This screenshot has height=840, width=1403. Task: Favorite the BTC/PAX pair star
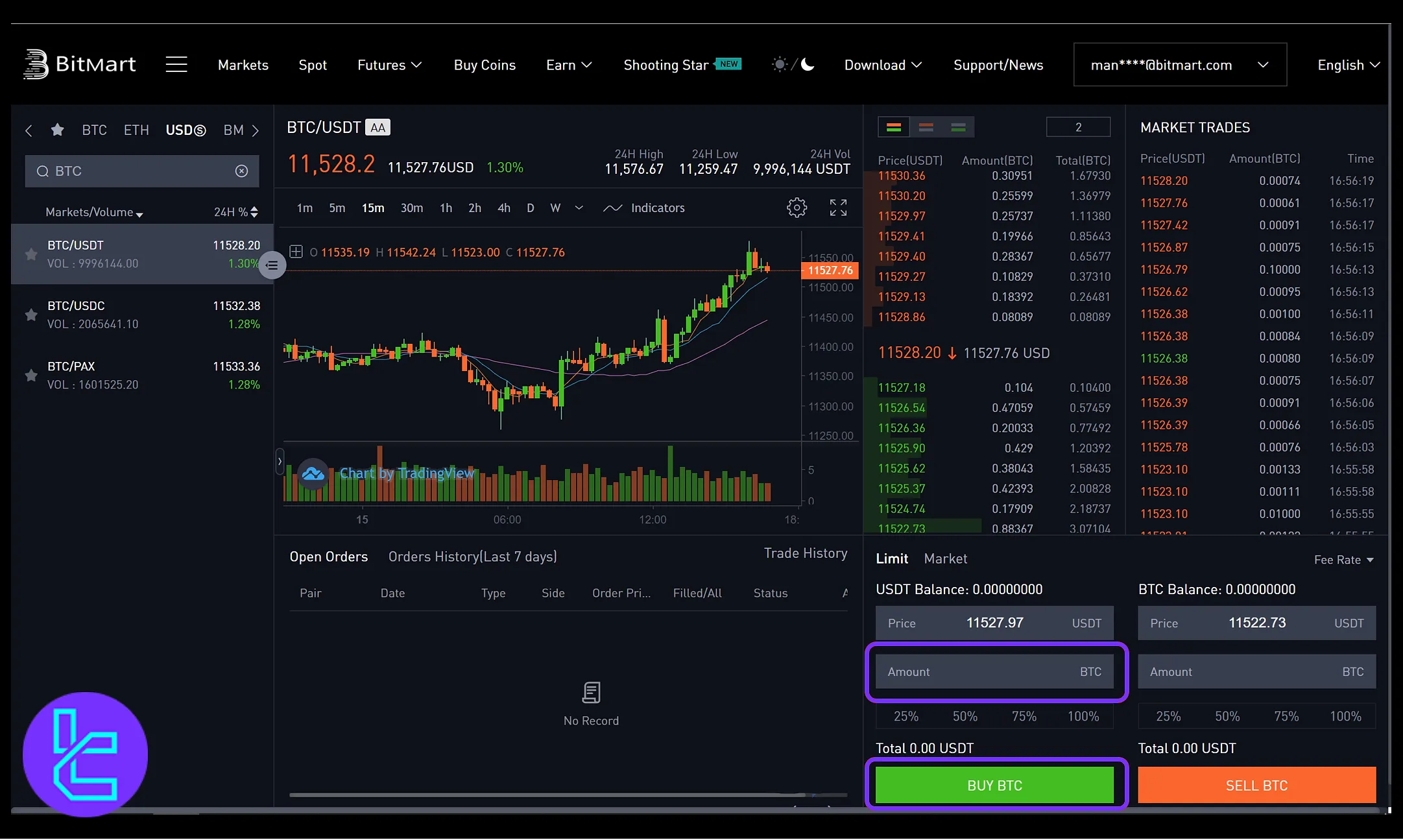[30, 375]
